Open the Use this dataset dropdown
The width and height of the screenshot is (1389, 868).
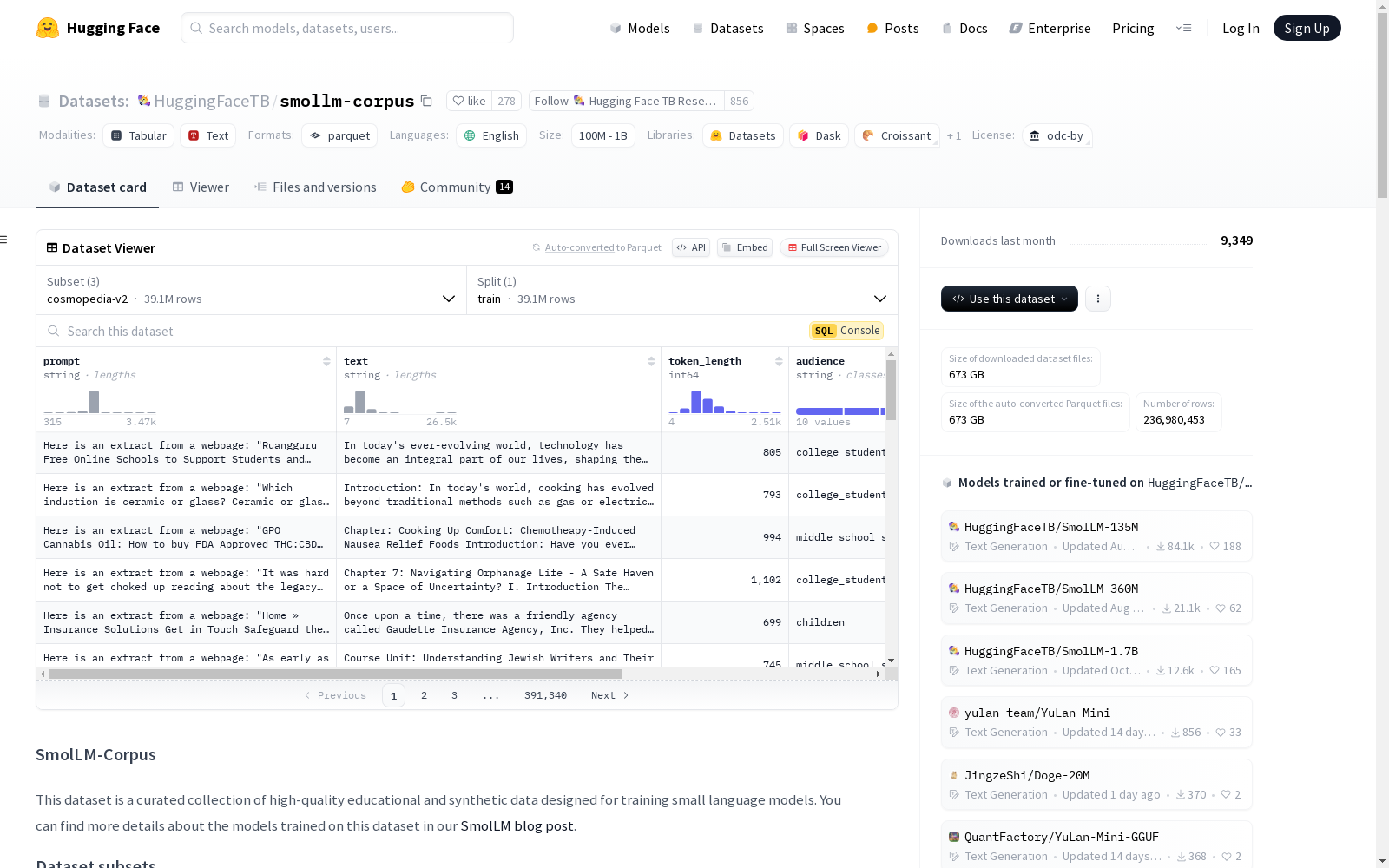[x=1010, y=299]
